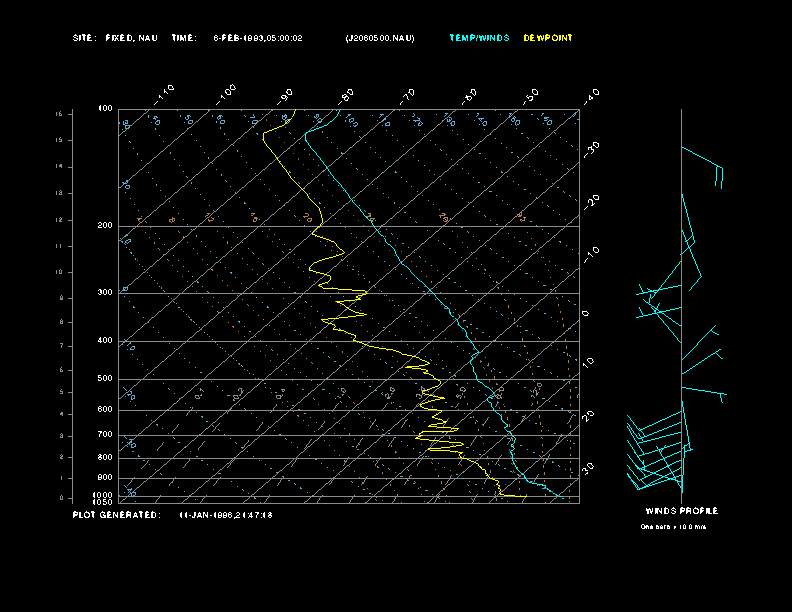Click the WINDS PROFILE caption
The height and width of the screenshot is (612, 792).
[681, 511]
